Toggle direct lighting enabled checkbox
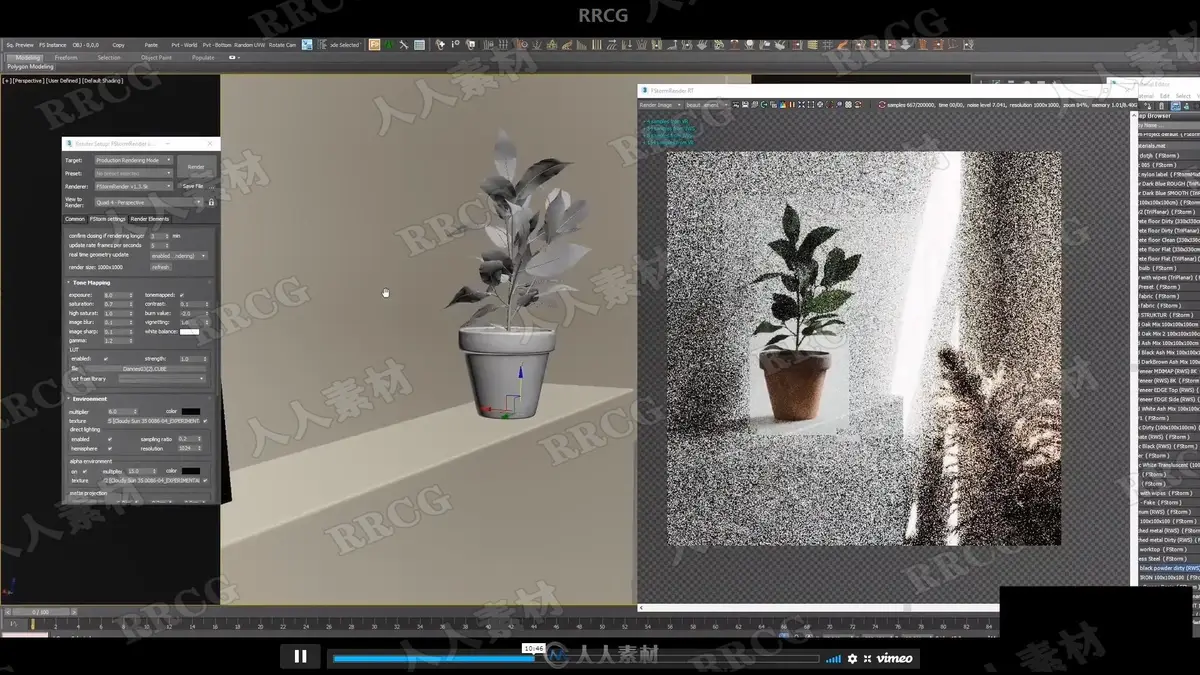Image resolution: width=1200 pixels, height=675 pixels. click(108, 439)
